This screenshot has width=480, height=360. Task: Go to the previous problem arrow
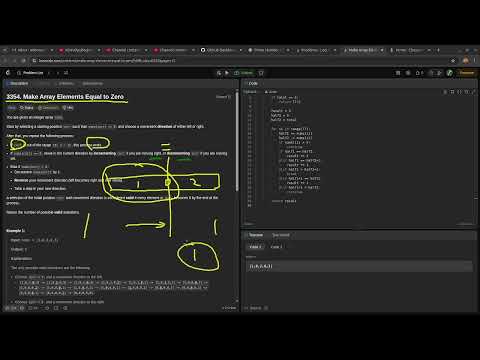point(49,73)
